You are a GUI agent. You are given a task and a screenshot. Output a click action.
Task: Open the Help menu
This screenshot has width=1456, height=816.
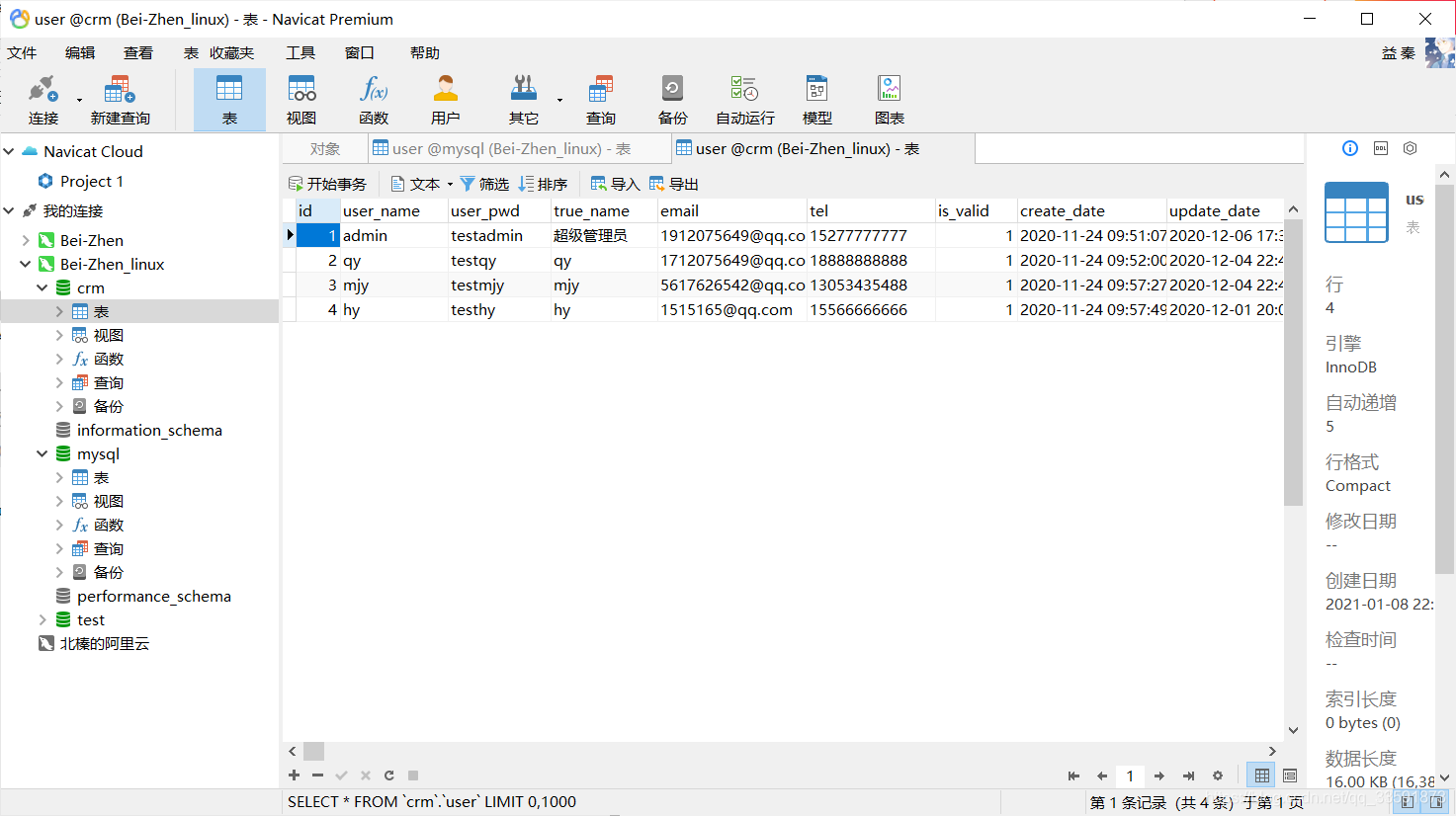click(x=425, y=52)
